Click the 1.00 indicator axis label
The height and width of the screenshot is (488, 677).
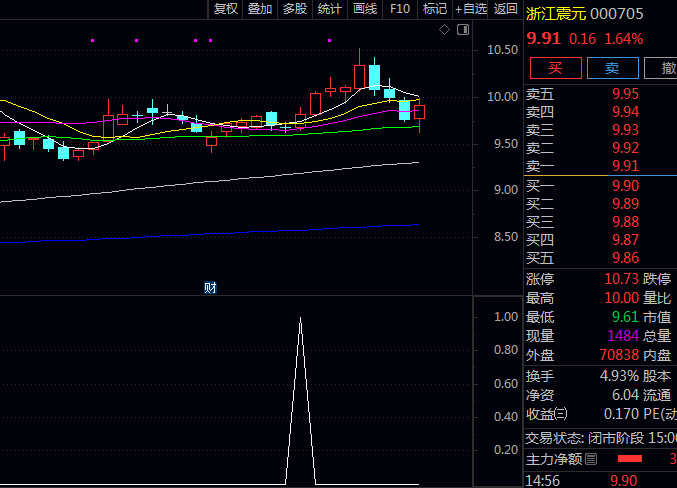(x=506, y=317)
